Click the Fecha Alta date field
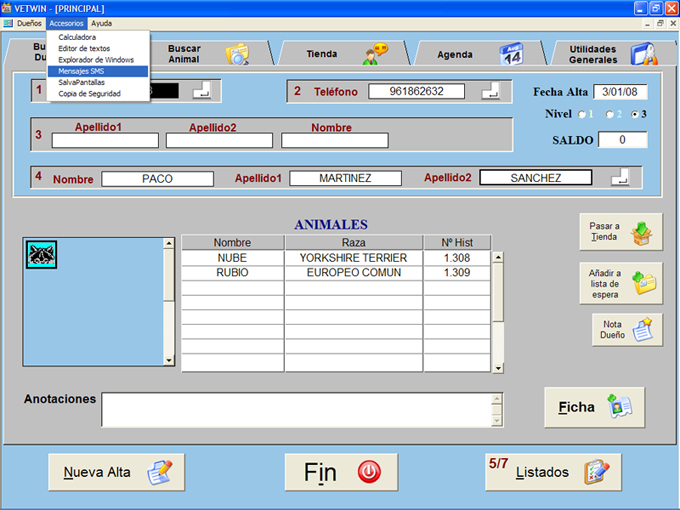 click(620, 92)
